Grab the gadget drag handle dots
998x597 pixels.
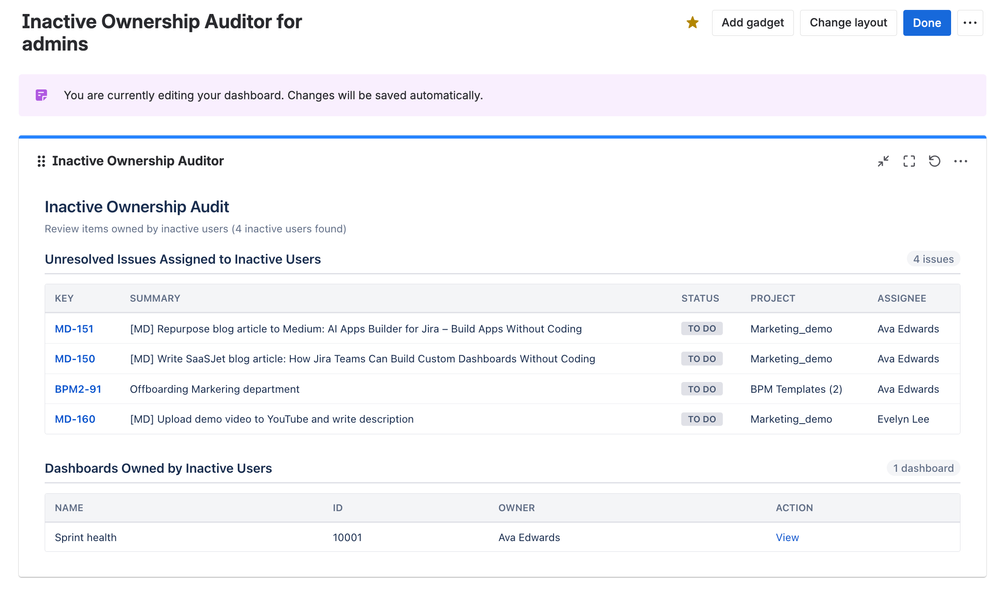(x=41, y=161)
